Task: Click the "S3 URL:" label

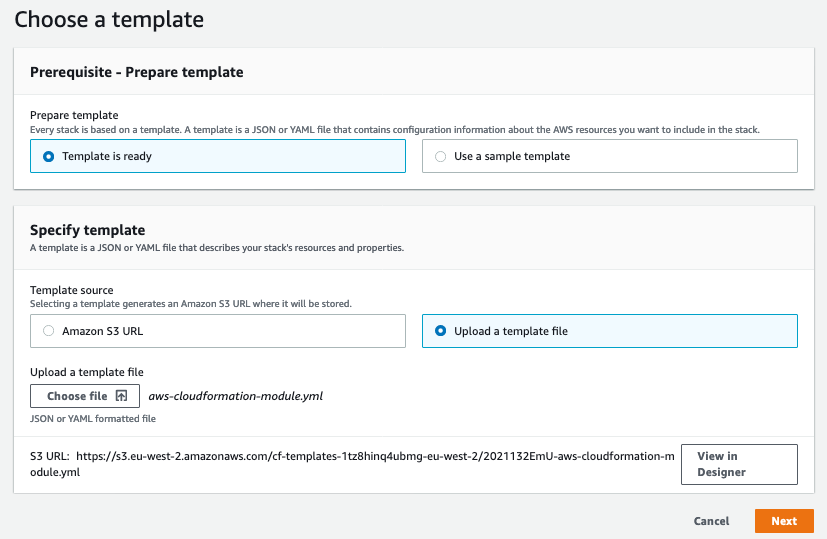Action: coord(50,457)
